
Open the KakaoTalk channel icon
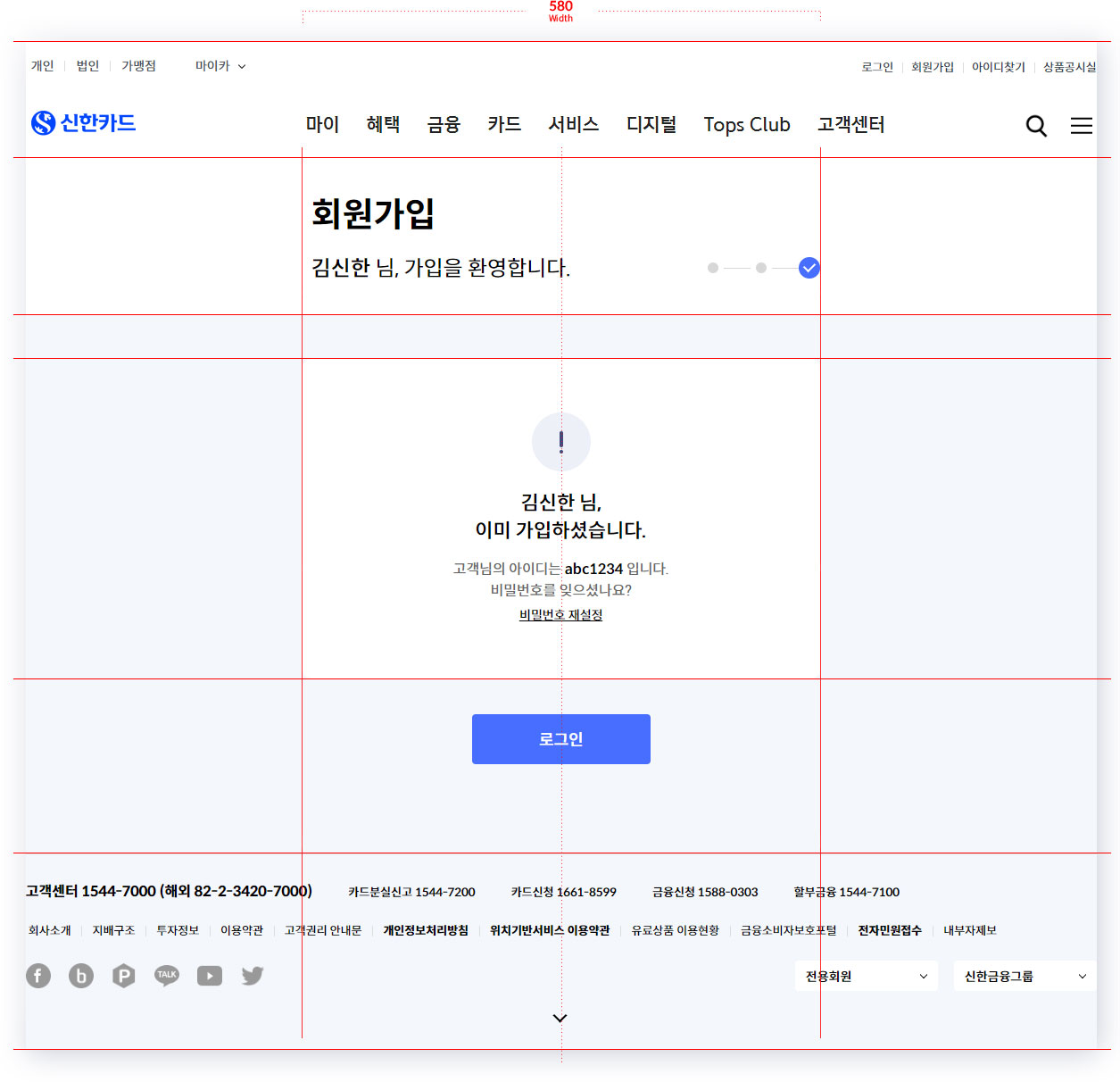coord(167,976)
